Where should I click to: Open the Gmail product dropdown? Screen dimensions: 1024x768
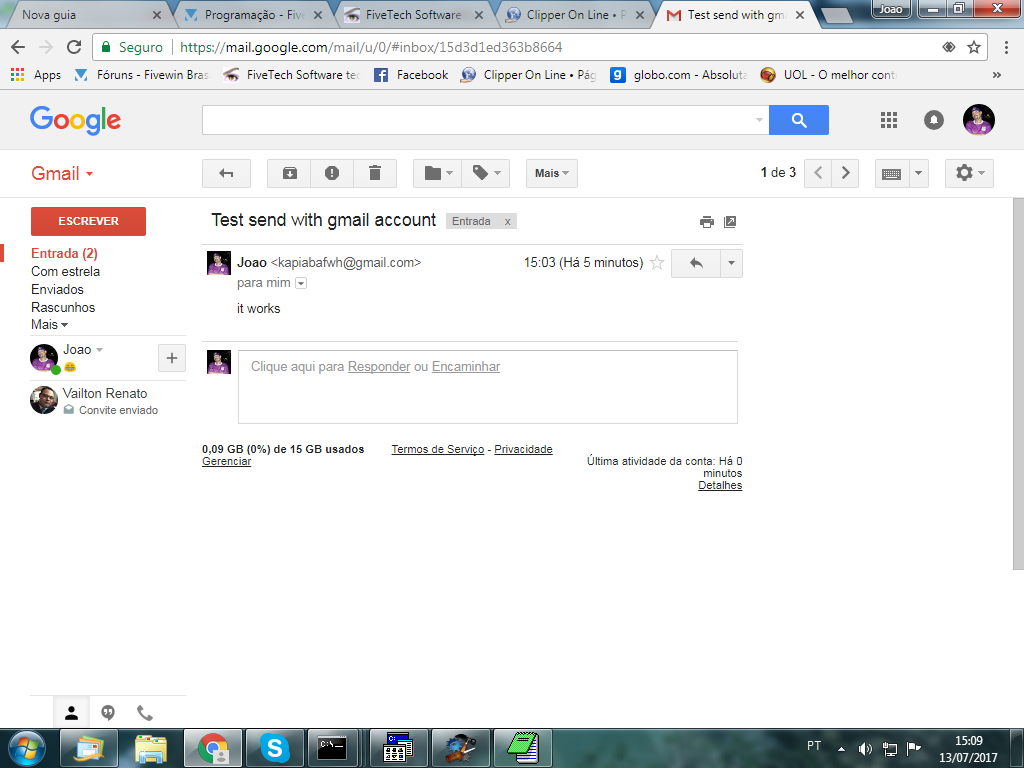coord(62,174)
